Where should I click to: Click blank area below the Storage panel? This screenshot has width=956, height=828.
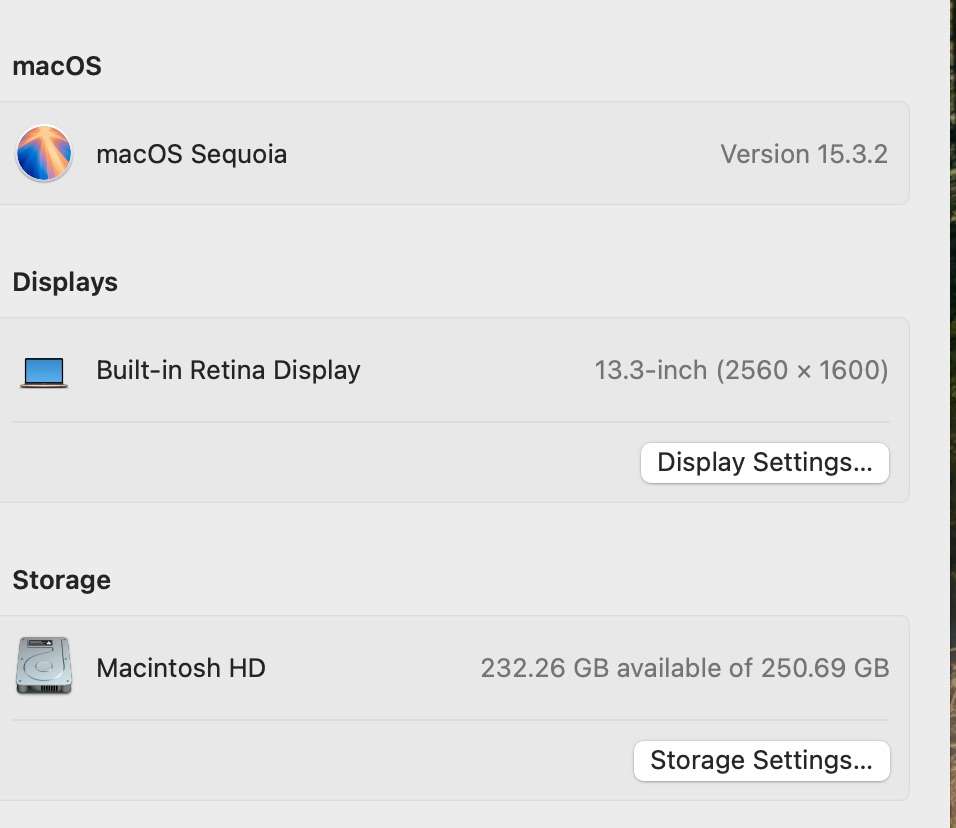[x=450, y=815]
